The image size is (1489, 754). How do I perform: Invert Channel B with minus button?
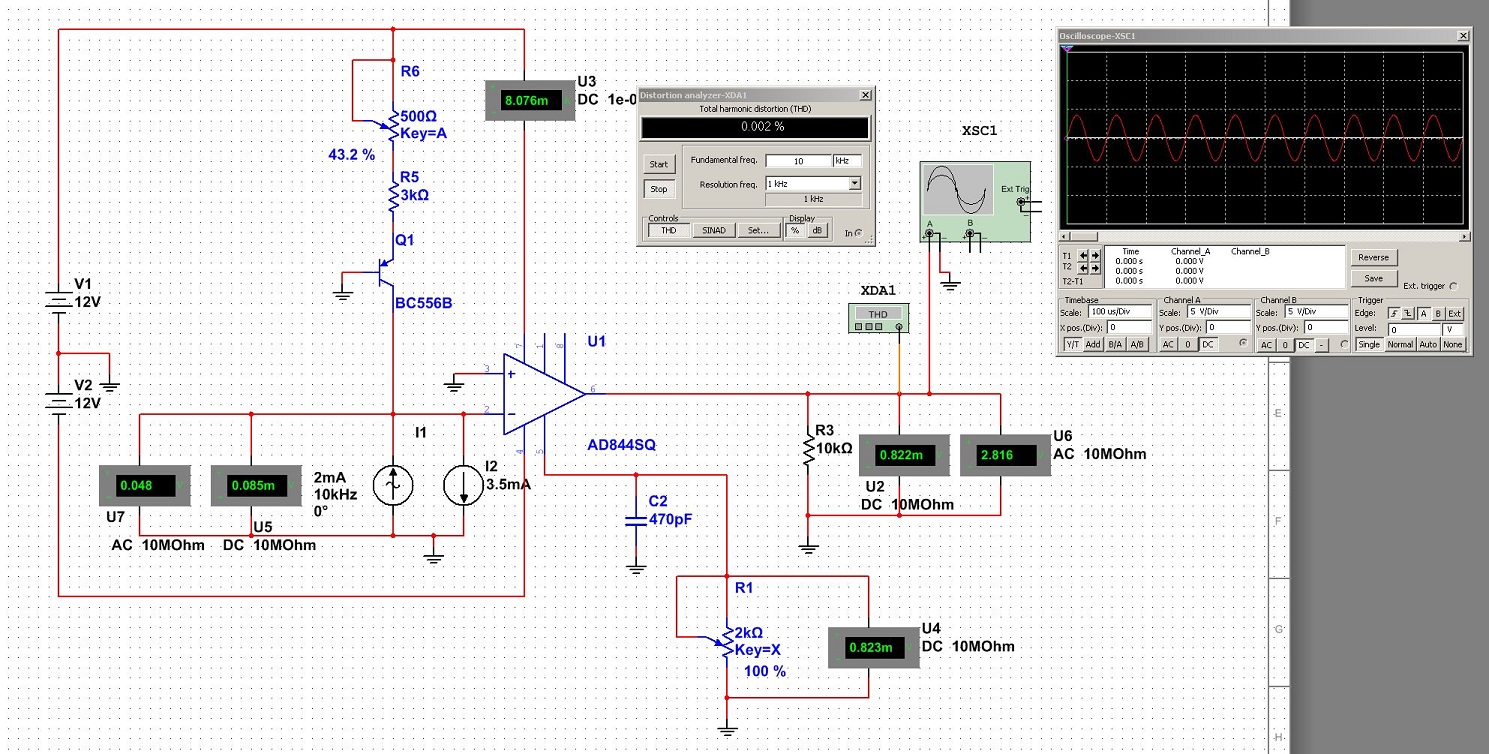(x=1321, y=345)
